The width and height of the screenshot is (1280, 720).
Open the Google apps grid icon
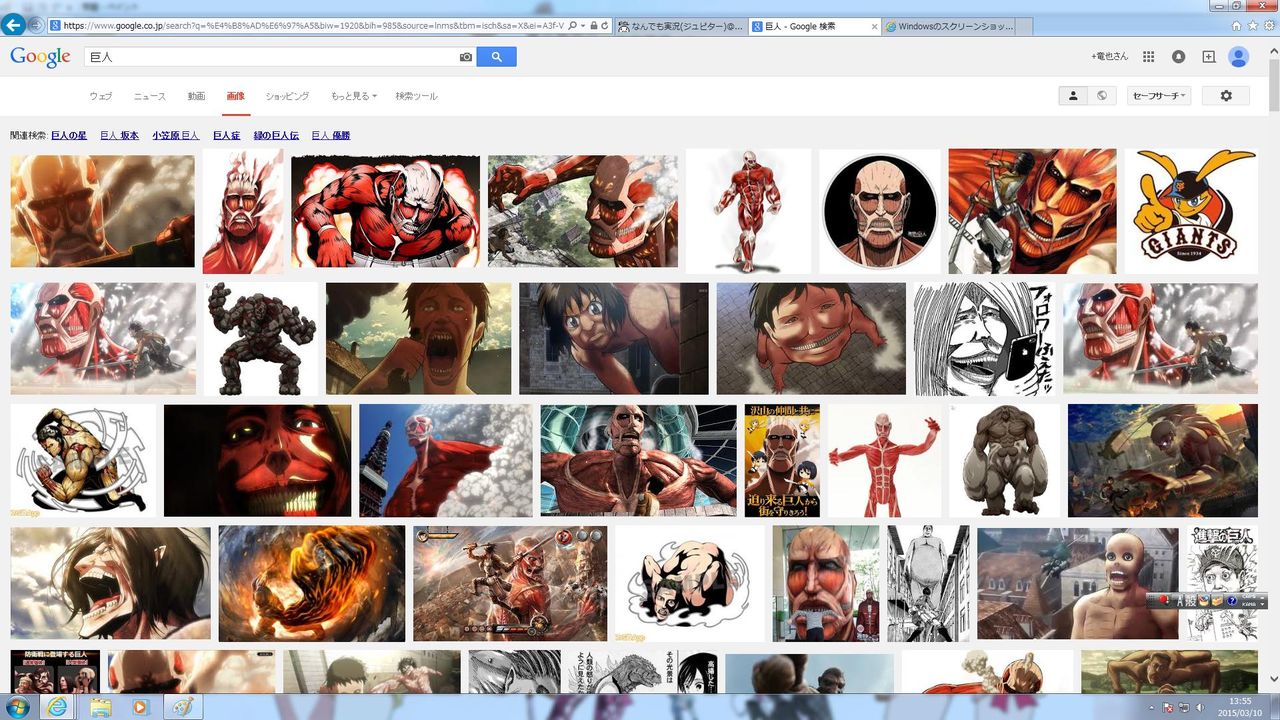tap(1148, 57)
